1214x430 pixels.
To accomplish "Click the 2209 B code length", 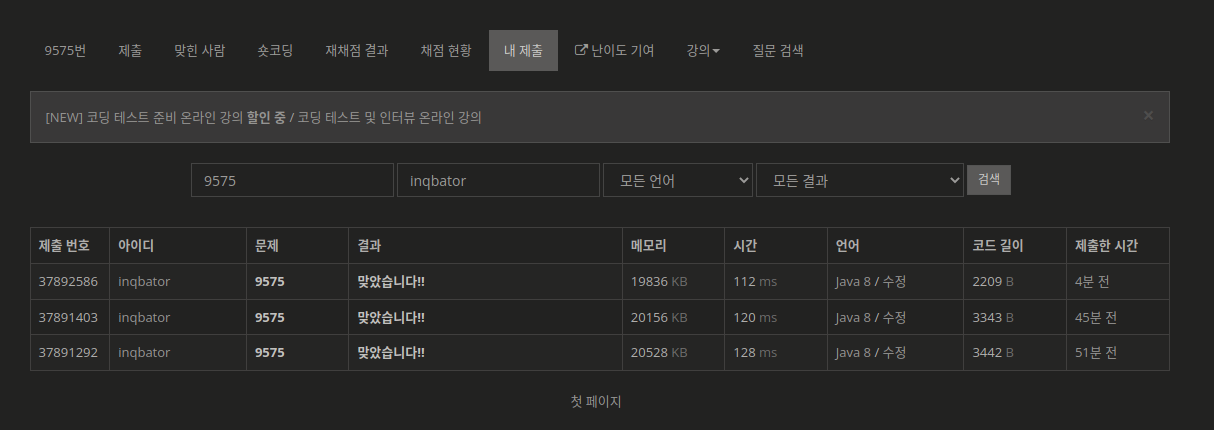I will point(993,282).
